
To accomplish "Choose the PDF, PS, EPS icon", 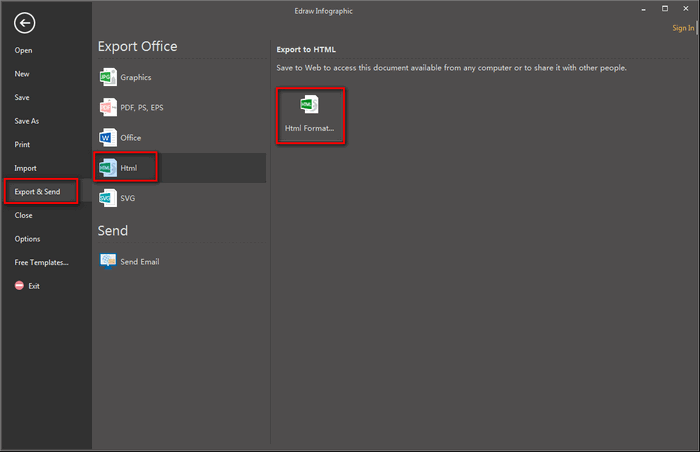I will pyautogui.click(x=108, y=107).
